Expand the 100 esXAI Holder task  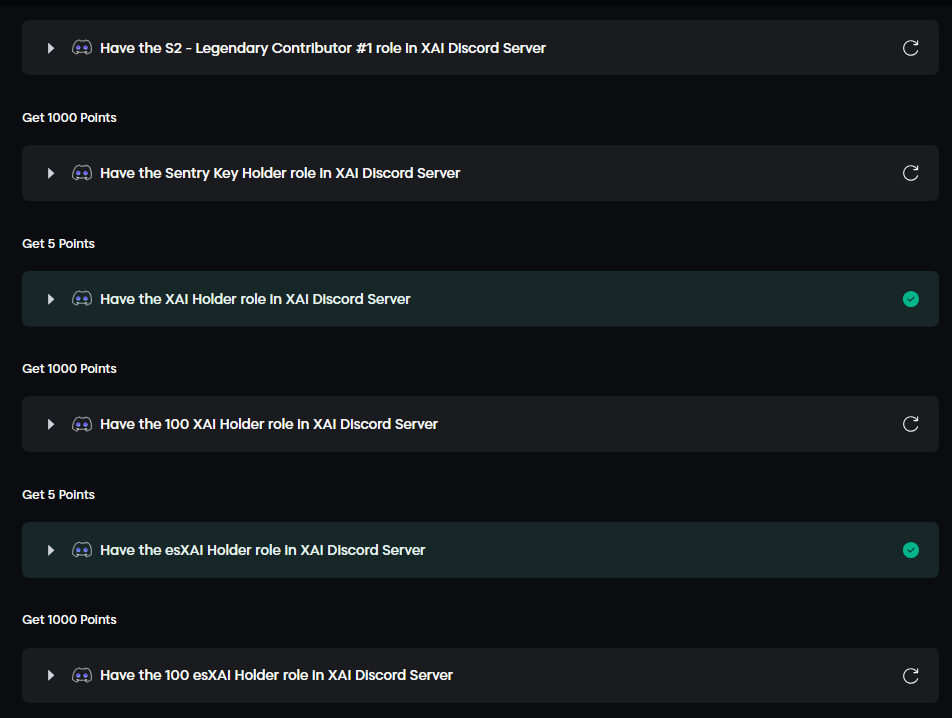[x=51, y=675]
